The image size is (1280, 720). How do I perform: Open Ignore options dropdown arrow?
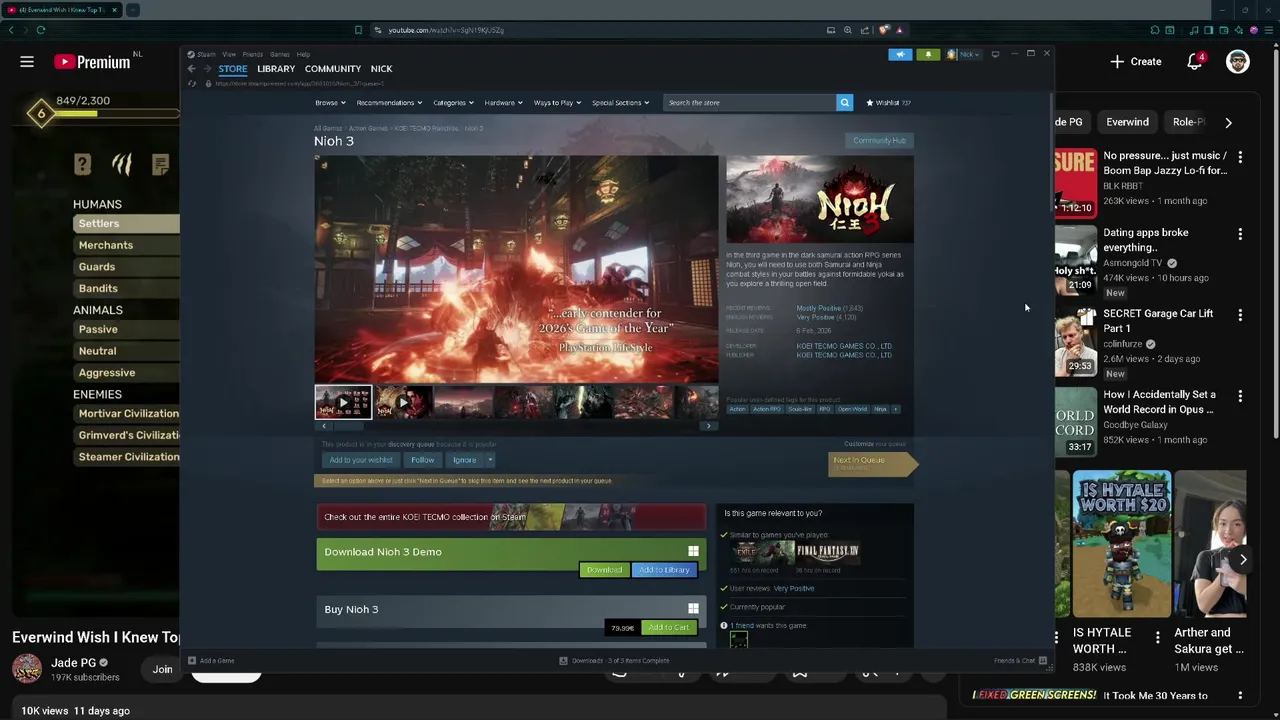489,460
